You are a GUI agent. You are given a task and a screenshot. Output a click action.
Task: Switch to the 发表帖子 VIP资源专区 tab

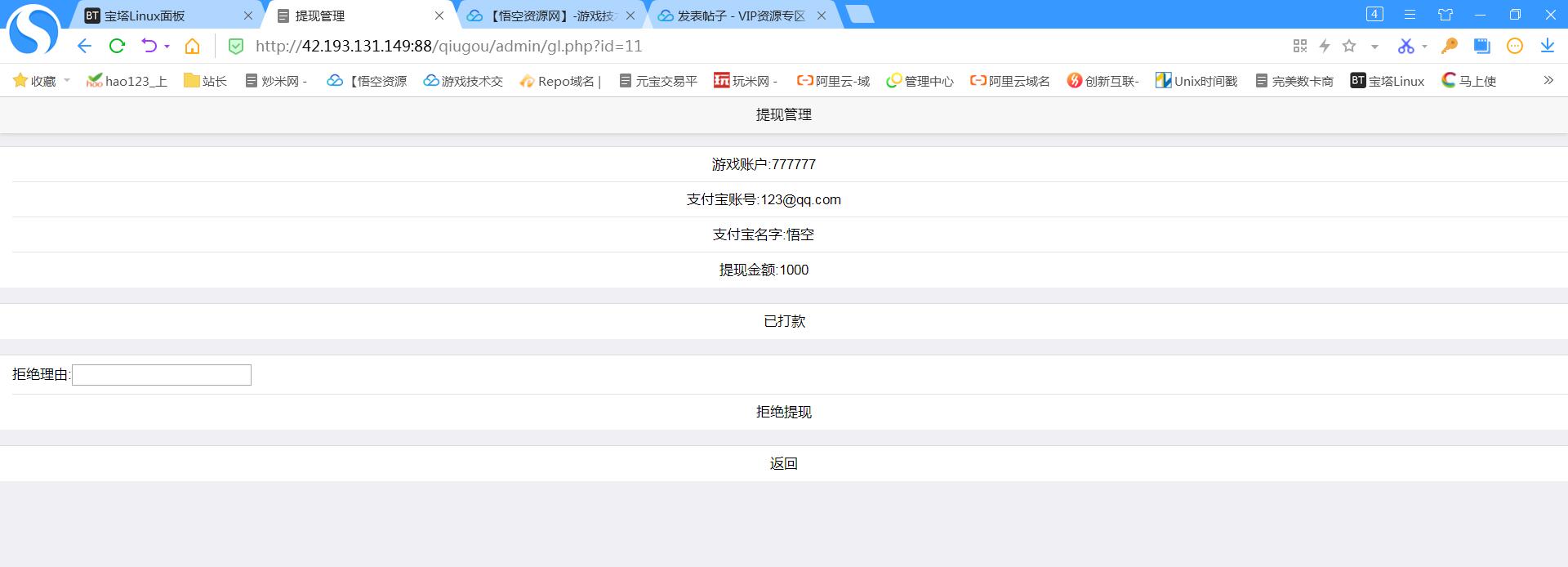(739, 16)
